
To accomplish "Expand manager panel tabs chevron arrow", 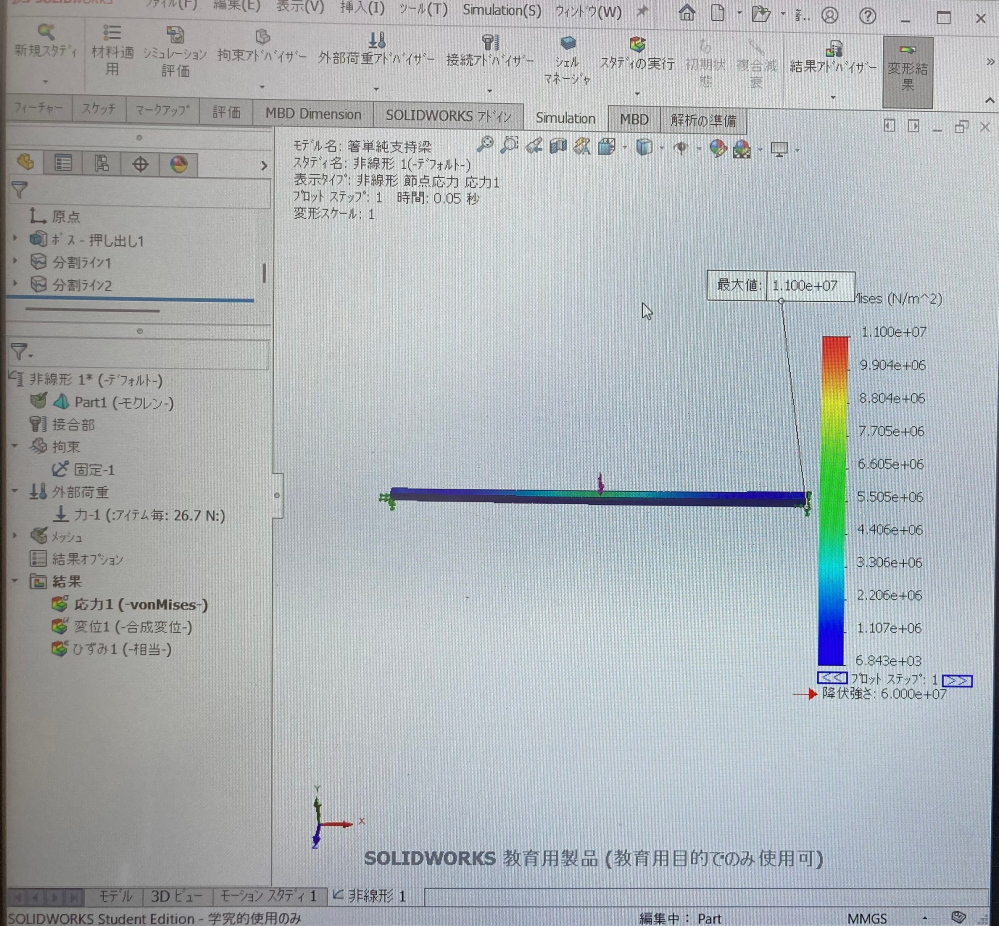I will click(x=264, y=166).
